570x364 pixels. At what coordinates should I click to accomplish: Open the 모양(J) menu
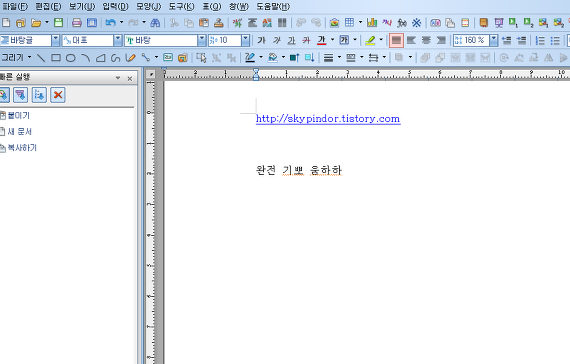click(148, 7)
